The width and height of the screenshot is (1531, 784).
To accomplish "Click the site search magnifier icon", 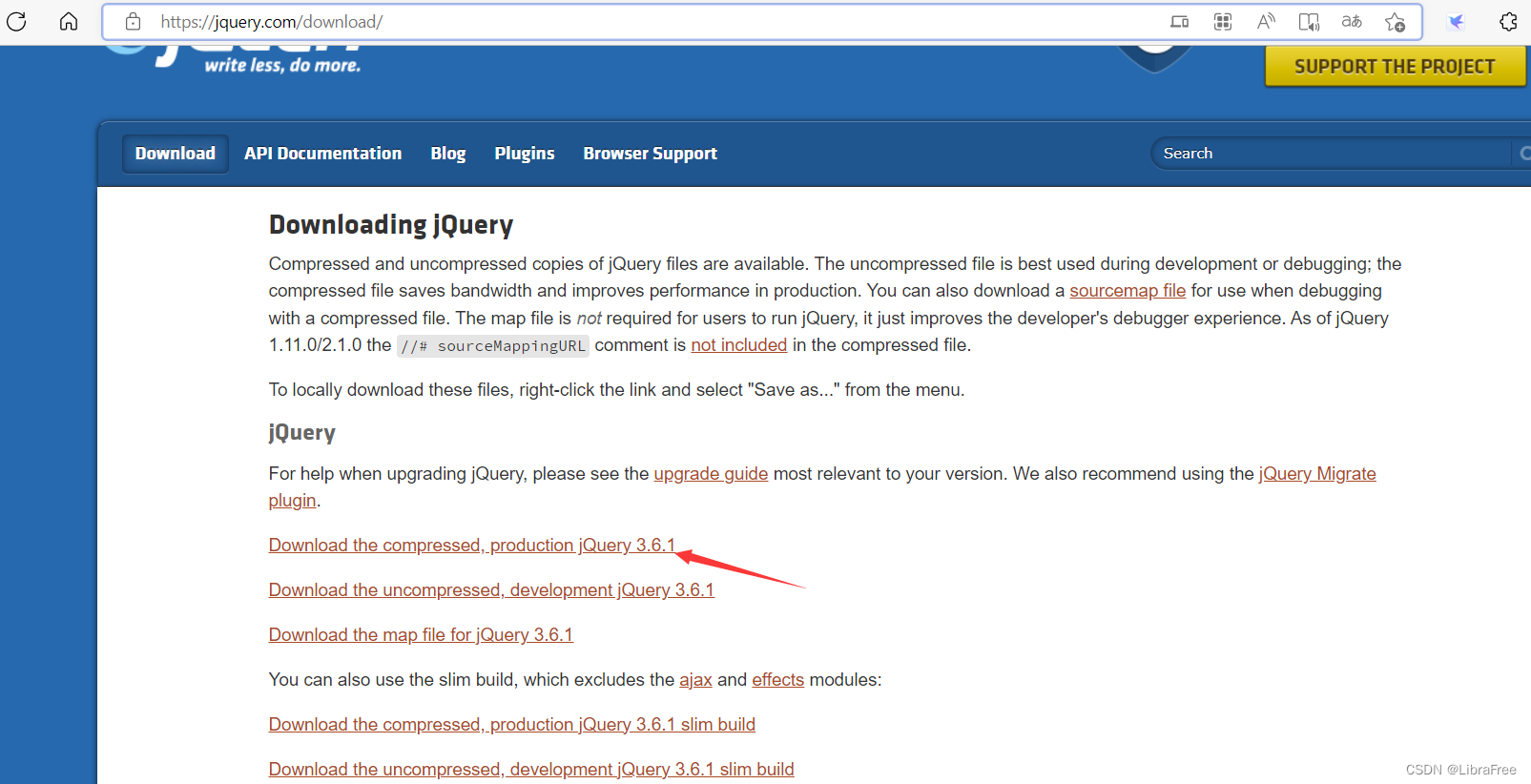I will click(x=1524, y=154).
